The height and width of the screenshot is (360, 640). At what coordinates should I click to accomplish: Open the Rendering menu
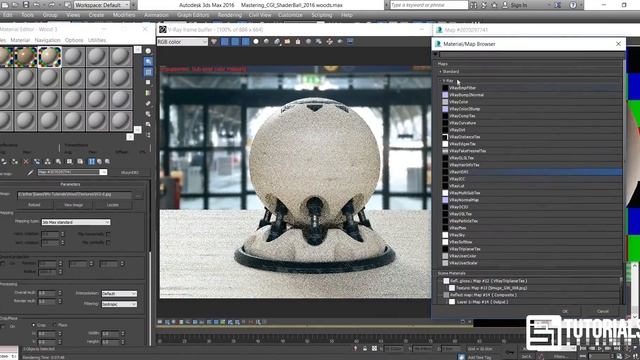(229, 15)
